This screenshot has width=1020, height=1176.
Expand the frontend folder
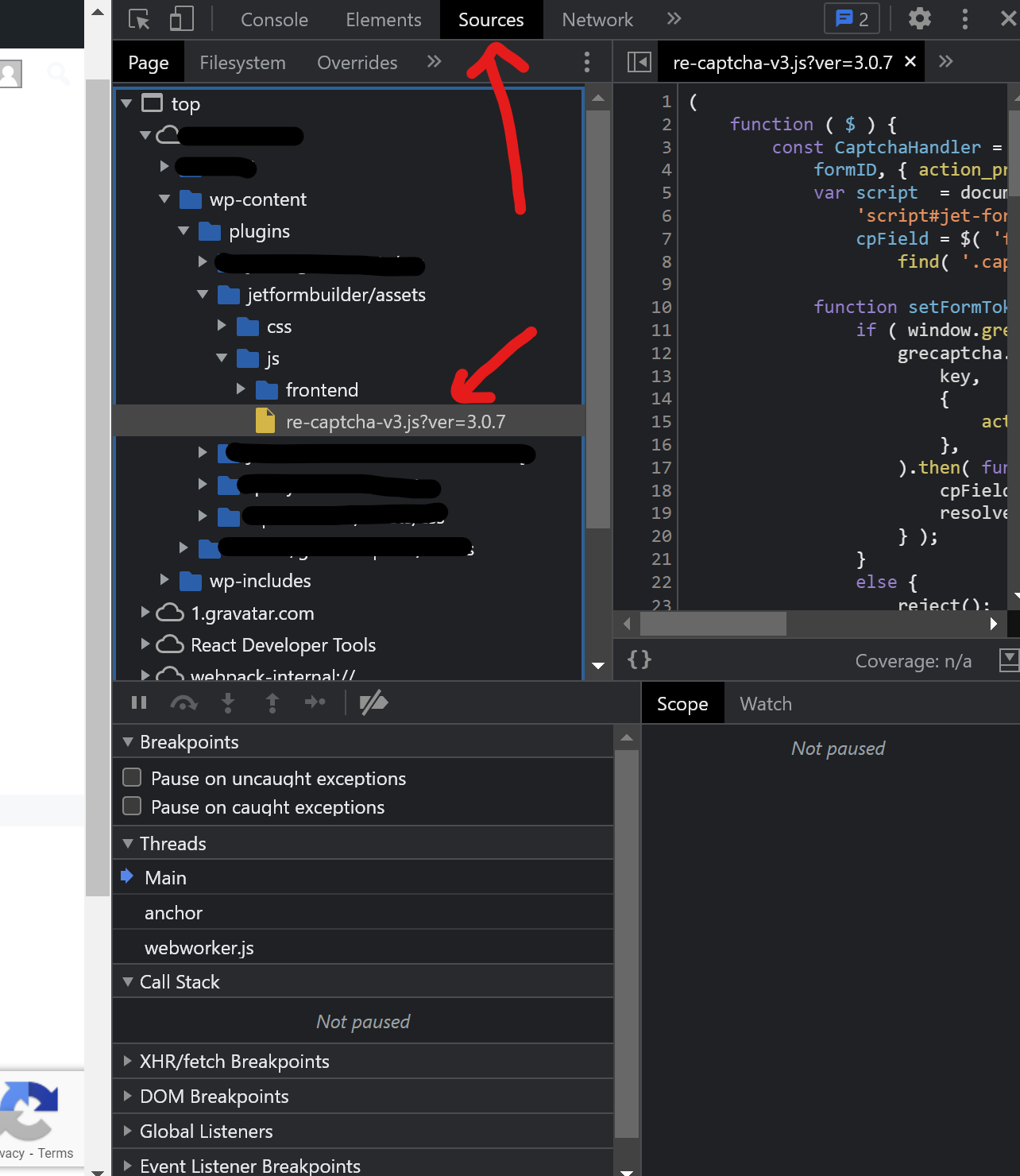241,389
